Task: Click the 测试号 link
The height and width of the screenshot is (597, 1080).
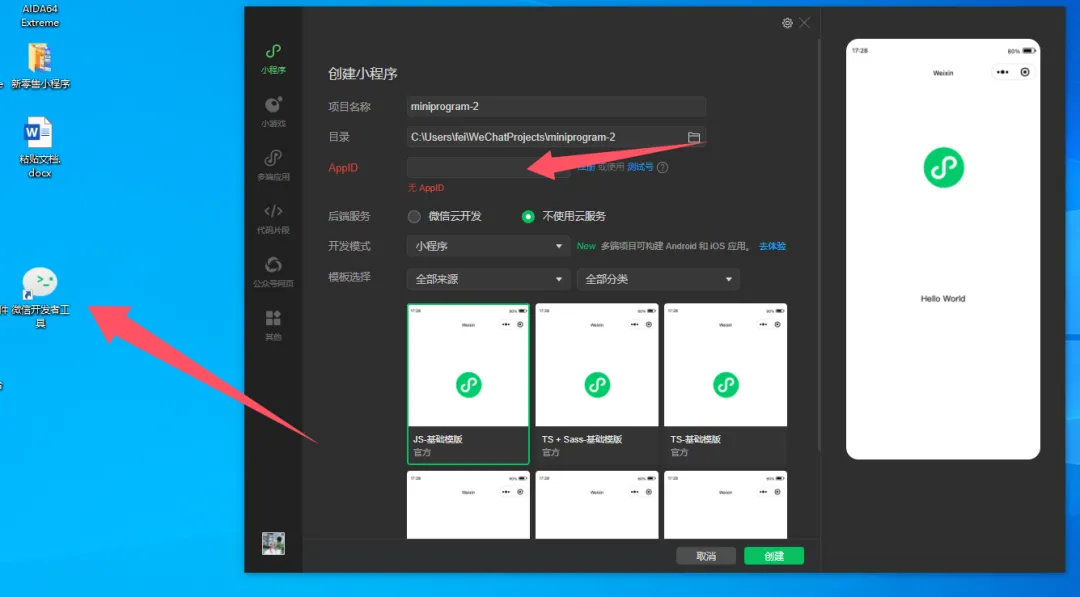Action: 640,167
